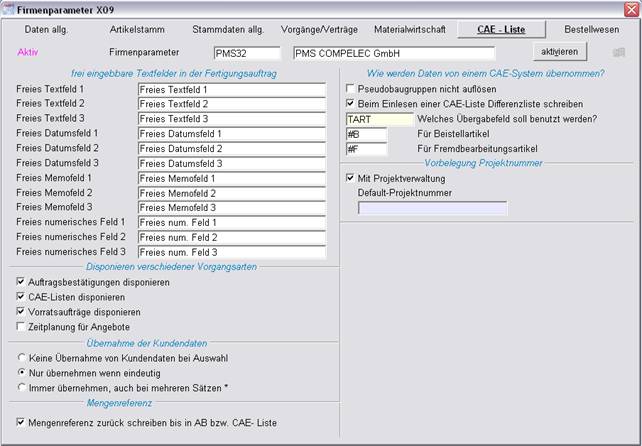Uncheck Auftragsbestätigungen disponieren

point(22,283)
